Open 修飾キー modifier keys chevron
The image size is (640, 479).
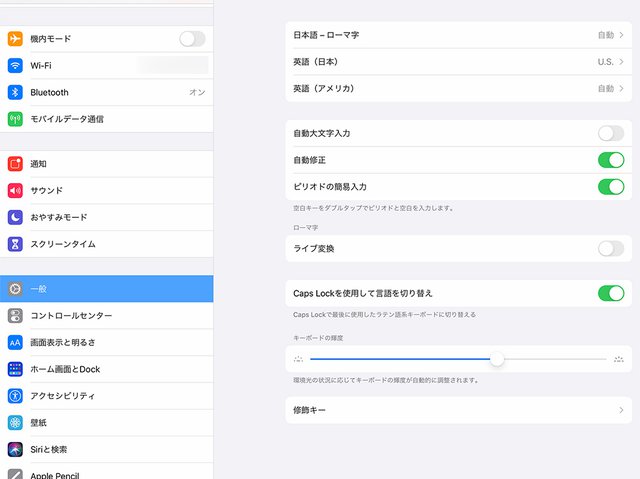tap(621, 410)
